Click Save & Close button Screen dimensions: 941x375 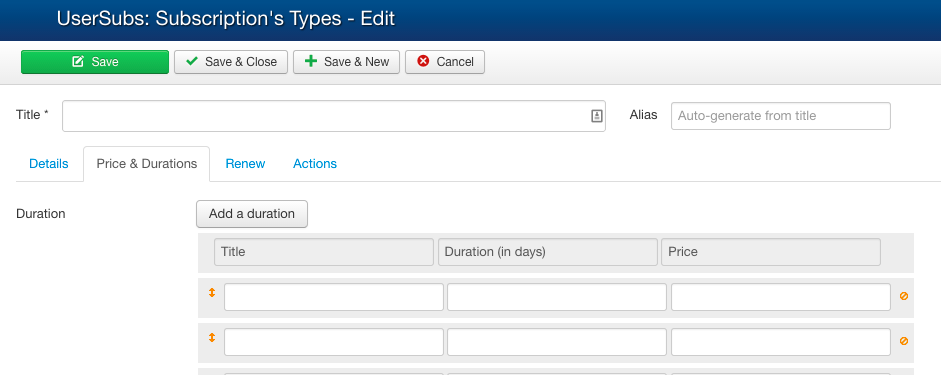point(231,62)
